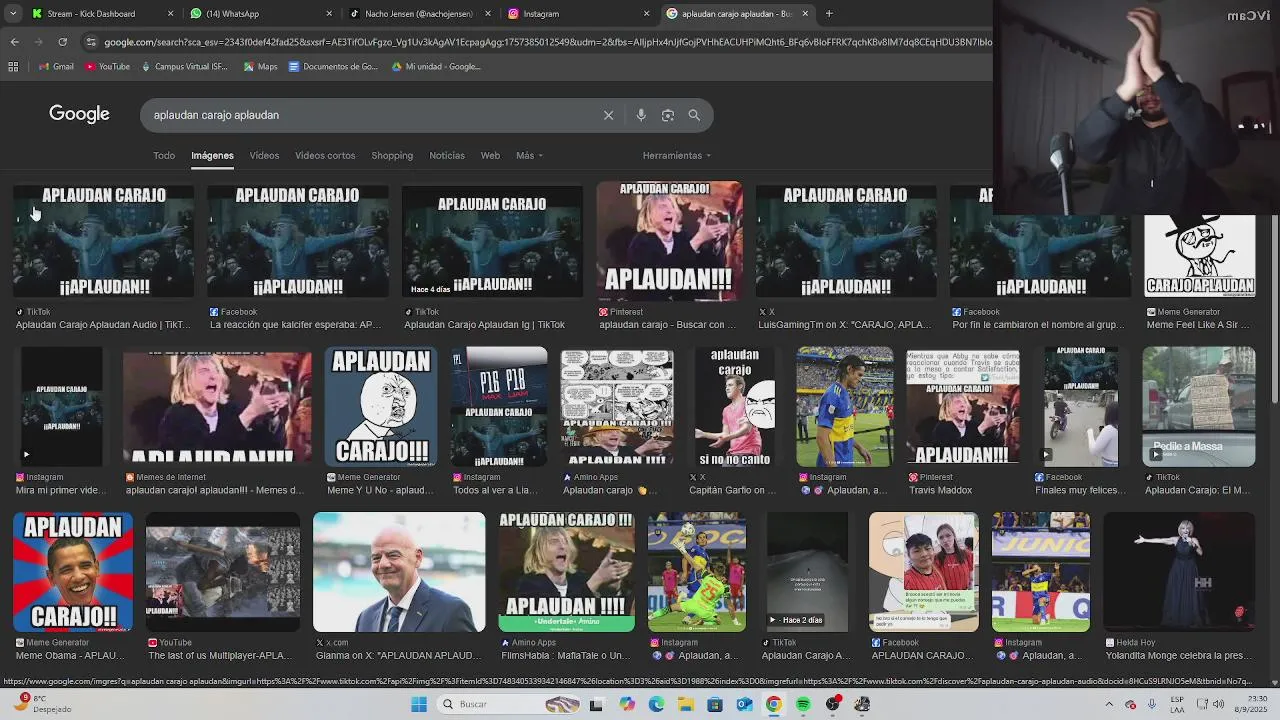Open Microsoft Edge from the taskbar
This screenshot has width=1280, height=720.
[656, 704]
